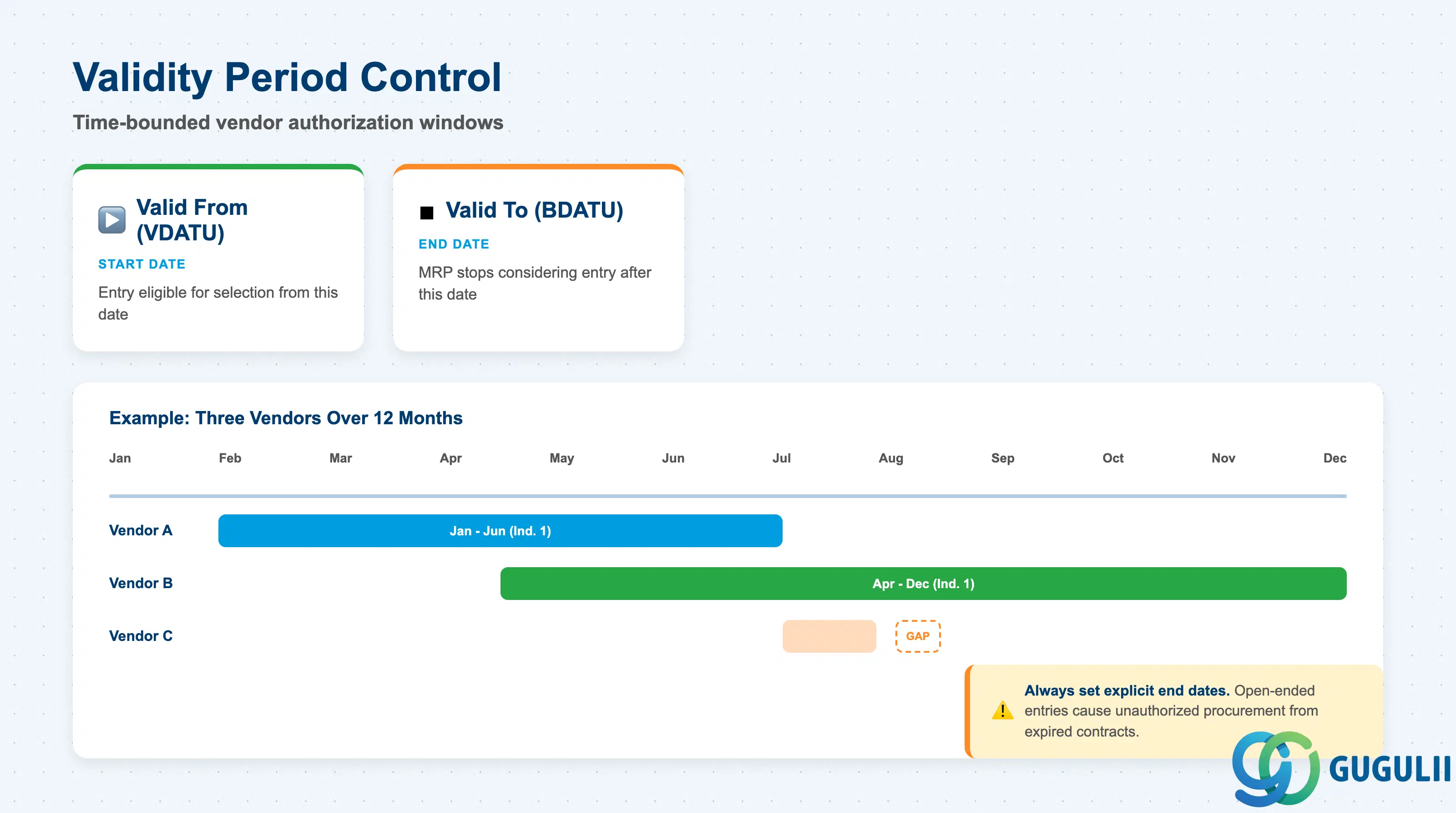Select the Dec month label

pos(1335,458)
